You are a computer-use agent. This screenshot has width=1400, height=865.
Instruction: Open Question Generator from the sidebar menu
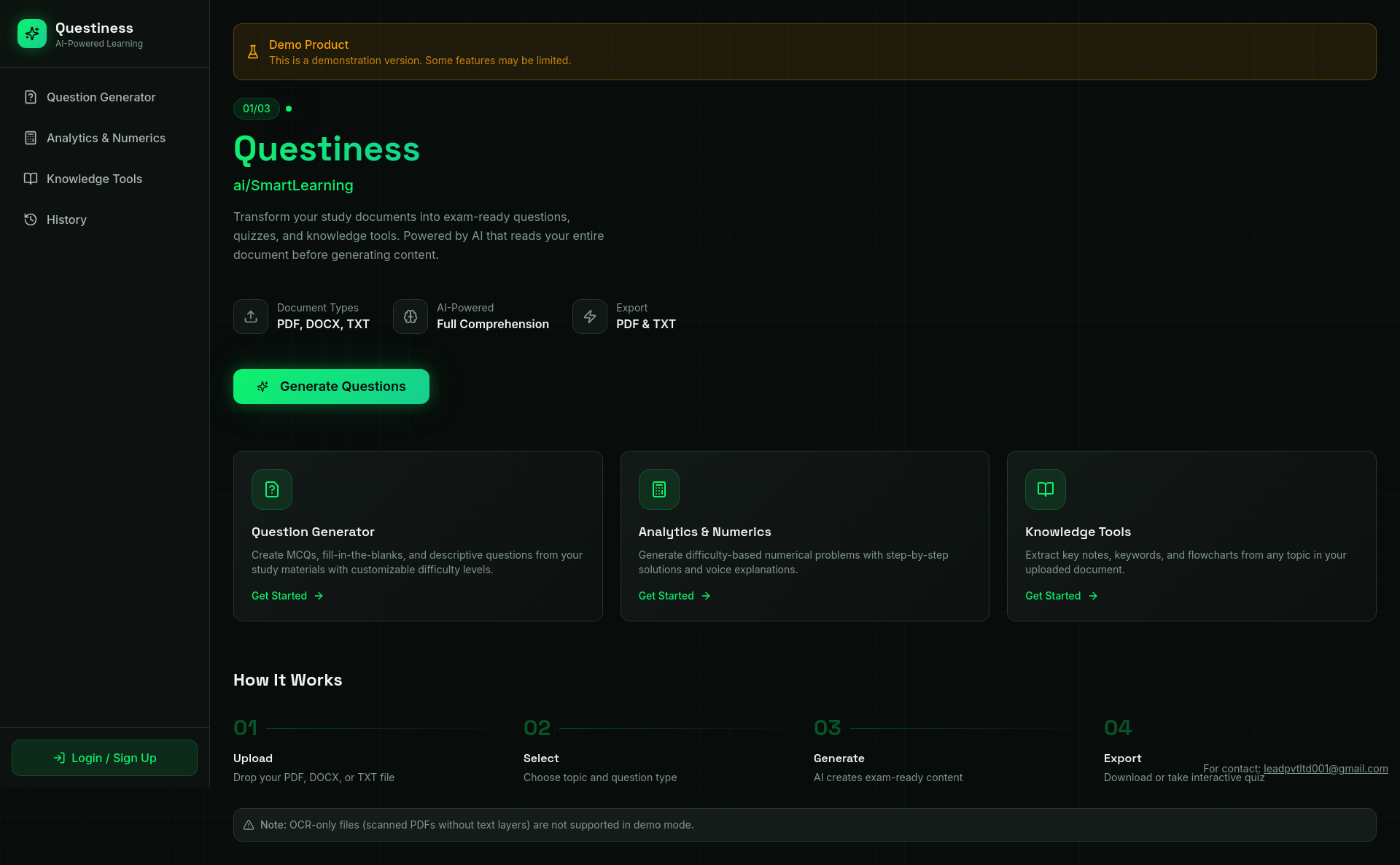[x=100, y=96]
